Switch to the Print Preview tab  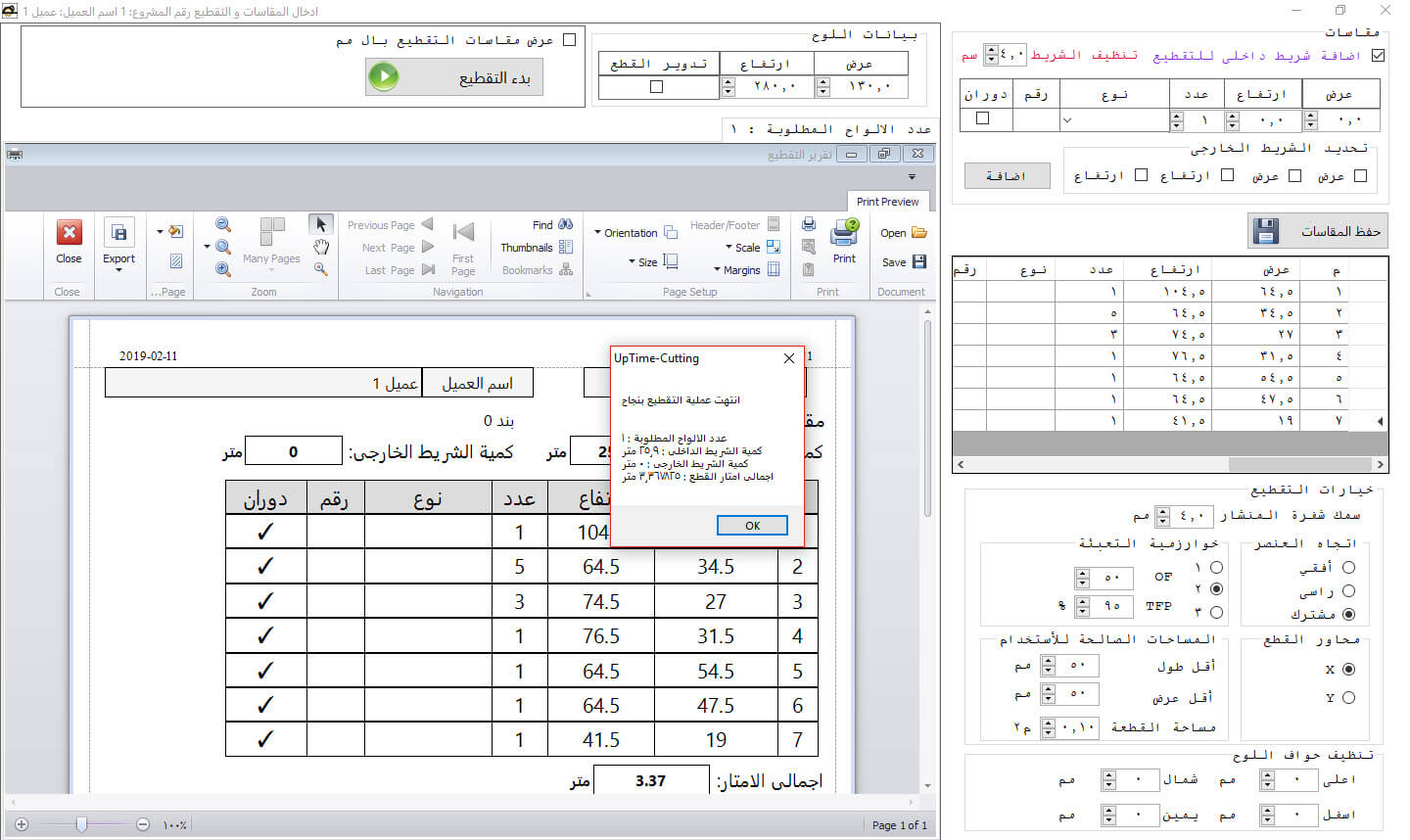[x=887, y=202]
